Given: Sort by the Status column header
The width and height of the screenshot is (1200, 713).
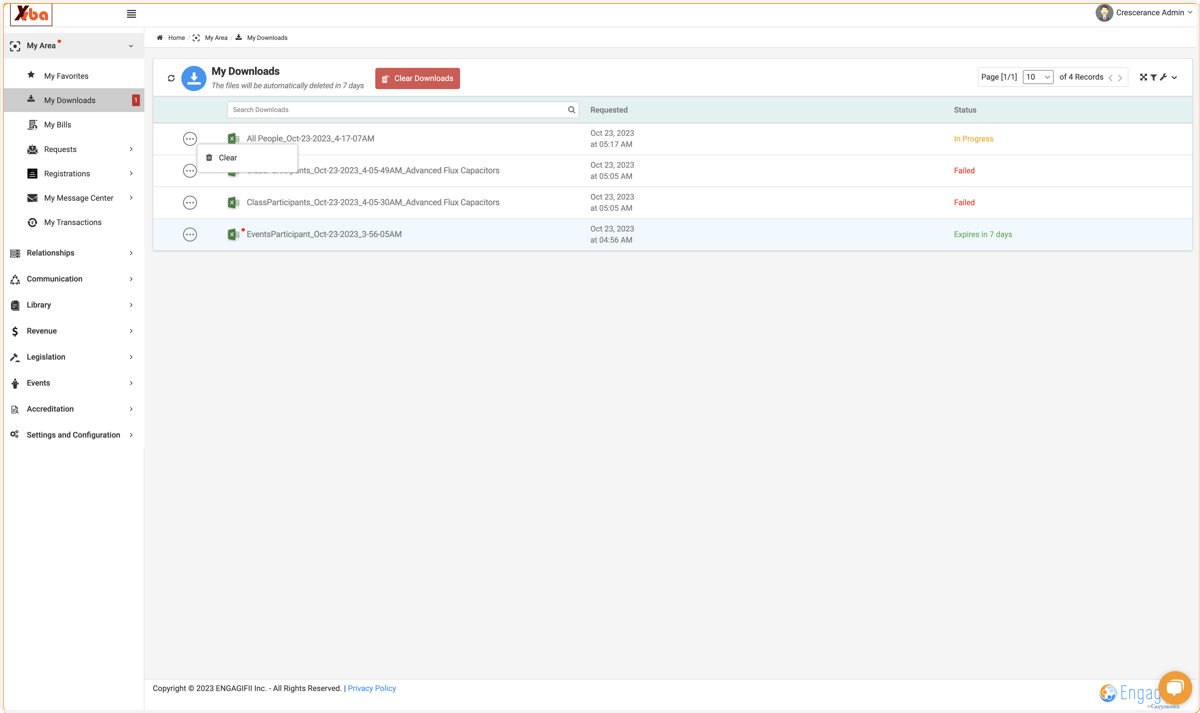Looking at the screenshot, I should pos(965,110).
